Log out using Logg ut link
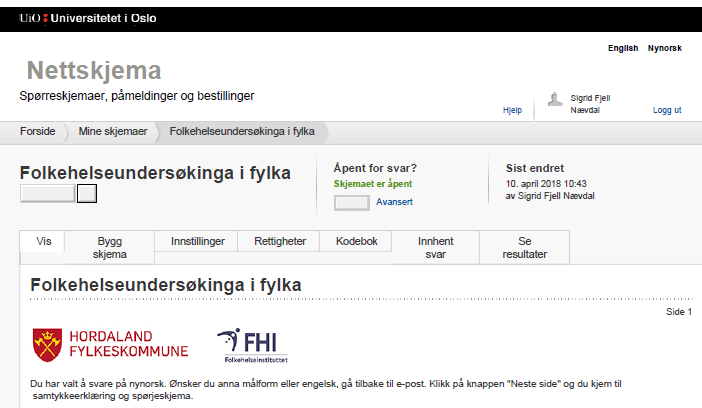702x408 pixels. point(667,110)
